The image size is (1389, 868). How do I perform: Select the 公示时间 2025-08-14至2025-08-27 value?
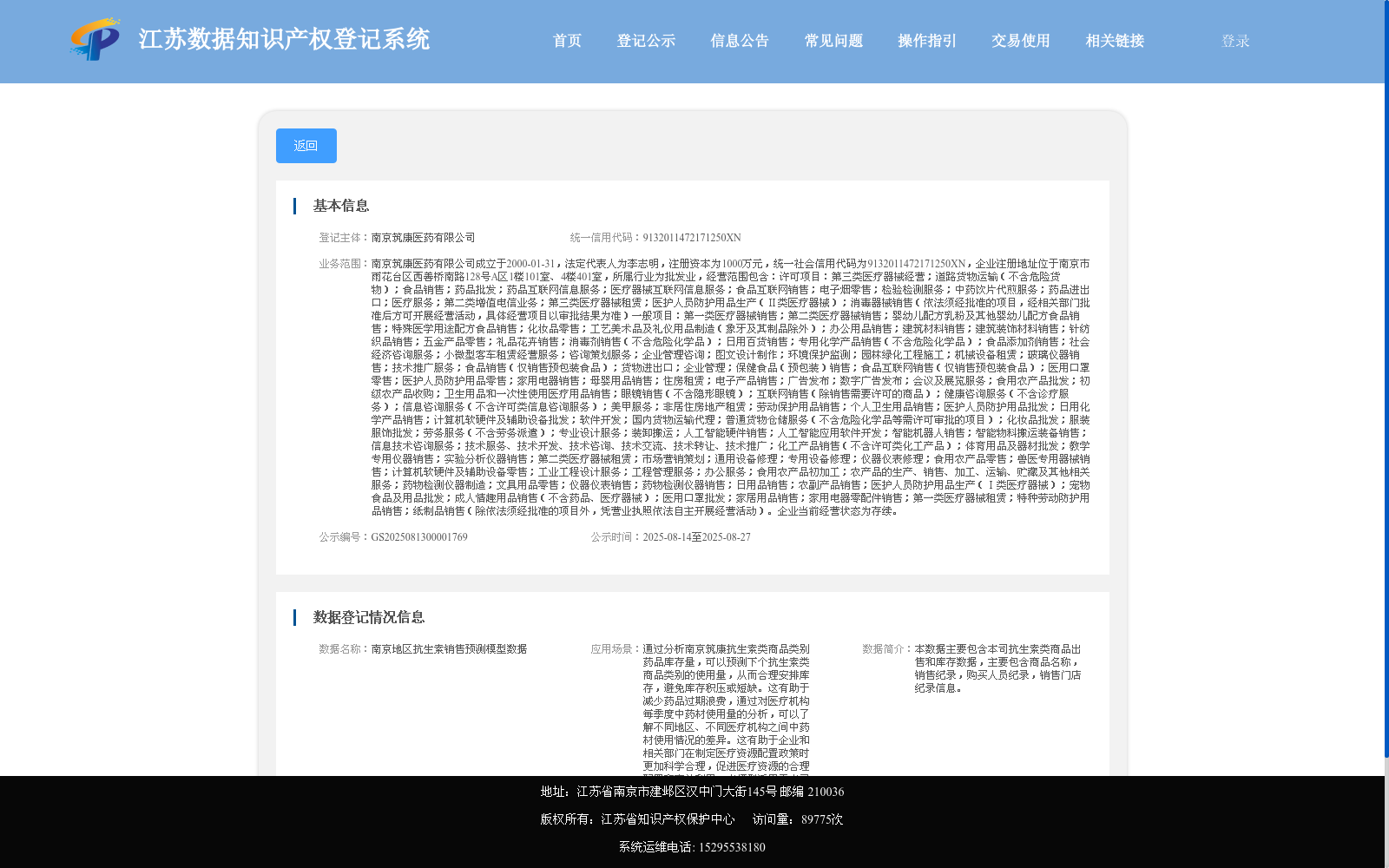[696, 537]
